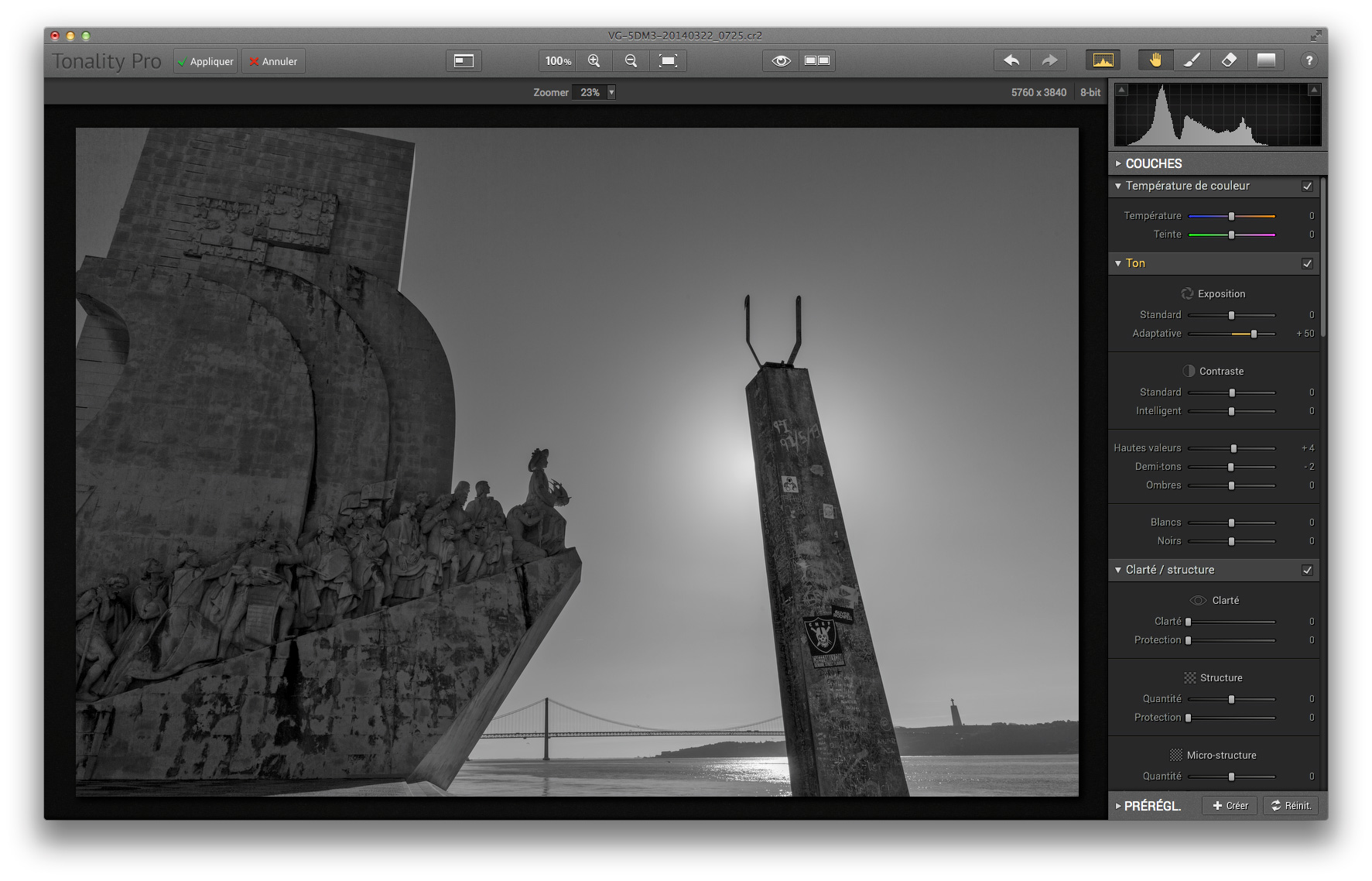Click the Contraste half-circle icon
Image resolution: width=1372 pixels, height=881 pixels.
[x=1189, y=371]
